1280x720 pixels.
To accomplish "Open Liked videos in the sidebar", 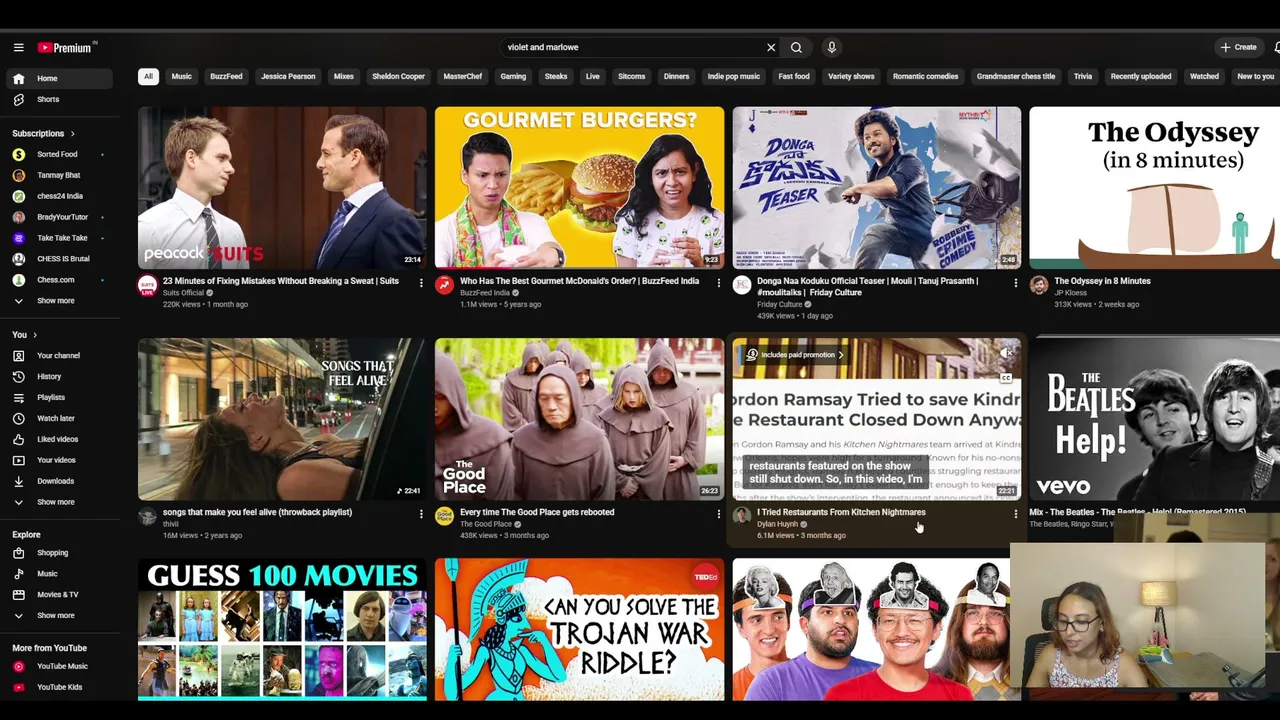I will [x=60, y=439].
